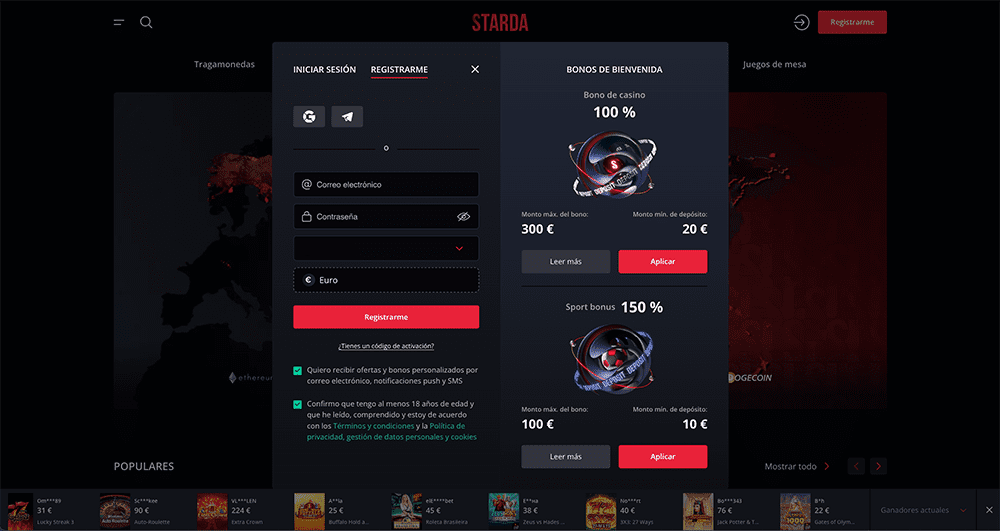Toggle password visibility eye icon

click(x=464, y=217)
